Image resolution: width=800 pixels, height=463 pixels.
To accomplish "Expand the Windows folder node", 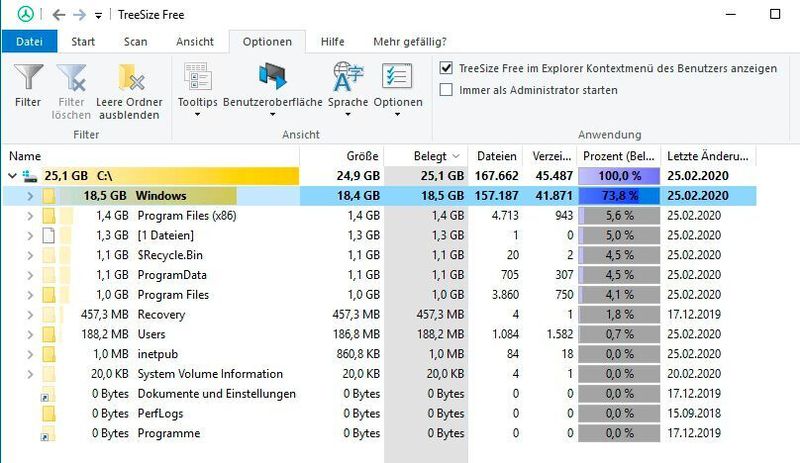I will 30,196.
